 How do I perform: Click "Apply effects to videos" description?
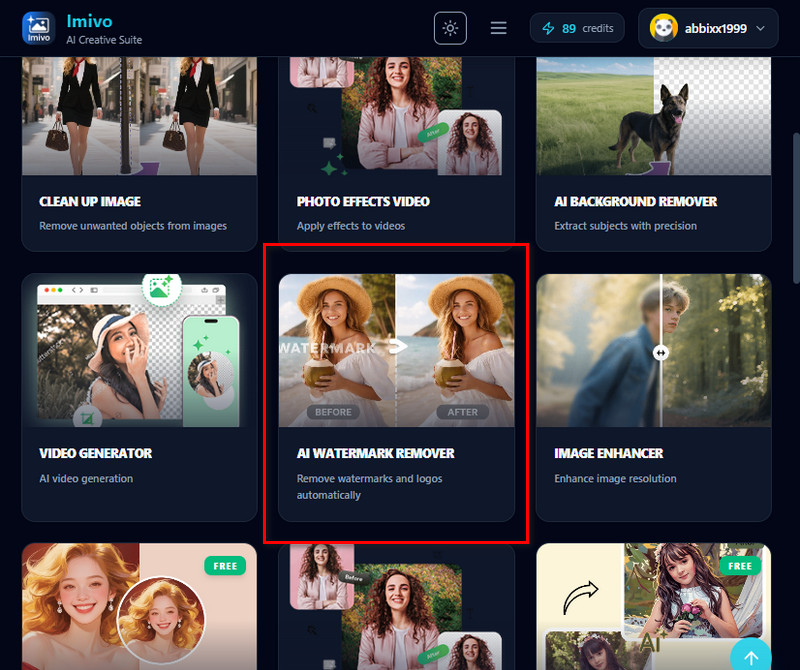tap(351, 226)
